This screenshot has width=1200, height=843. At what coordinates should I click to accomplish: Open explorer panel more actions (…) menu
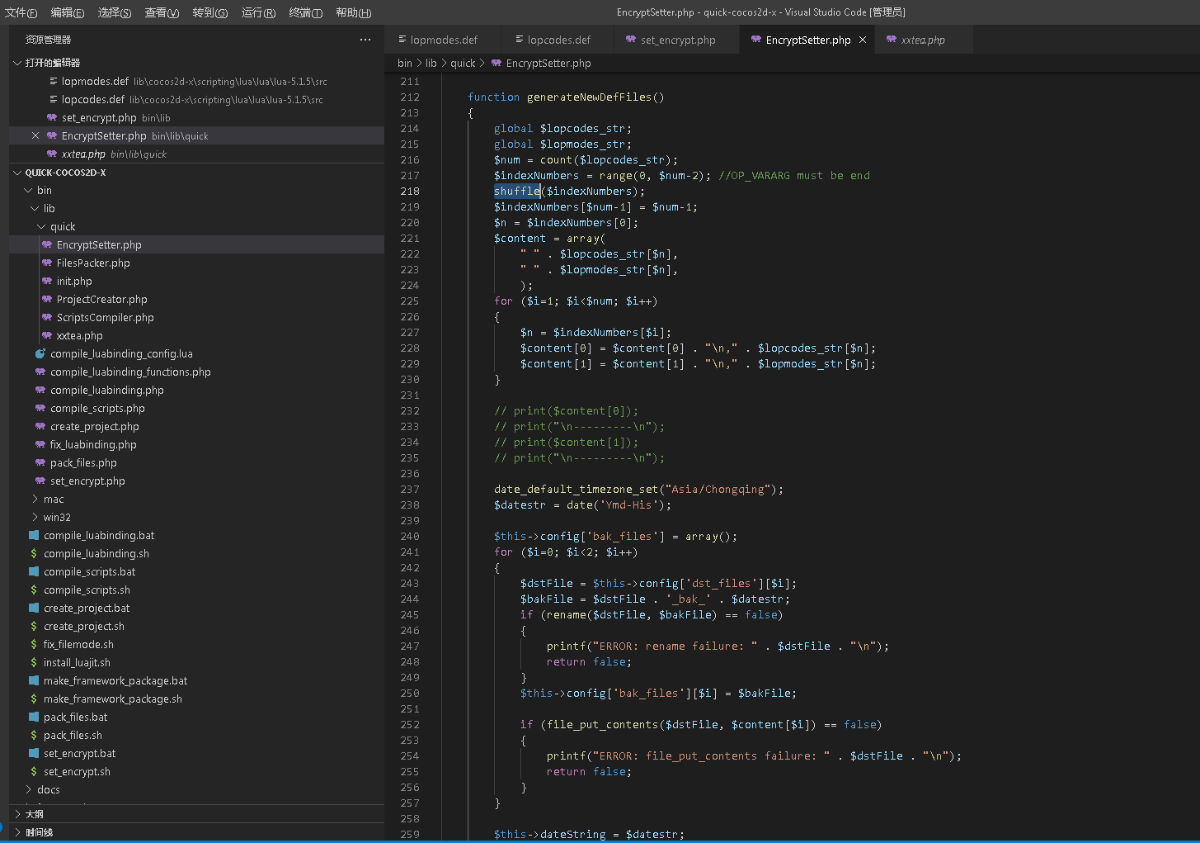point(365,40)
